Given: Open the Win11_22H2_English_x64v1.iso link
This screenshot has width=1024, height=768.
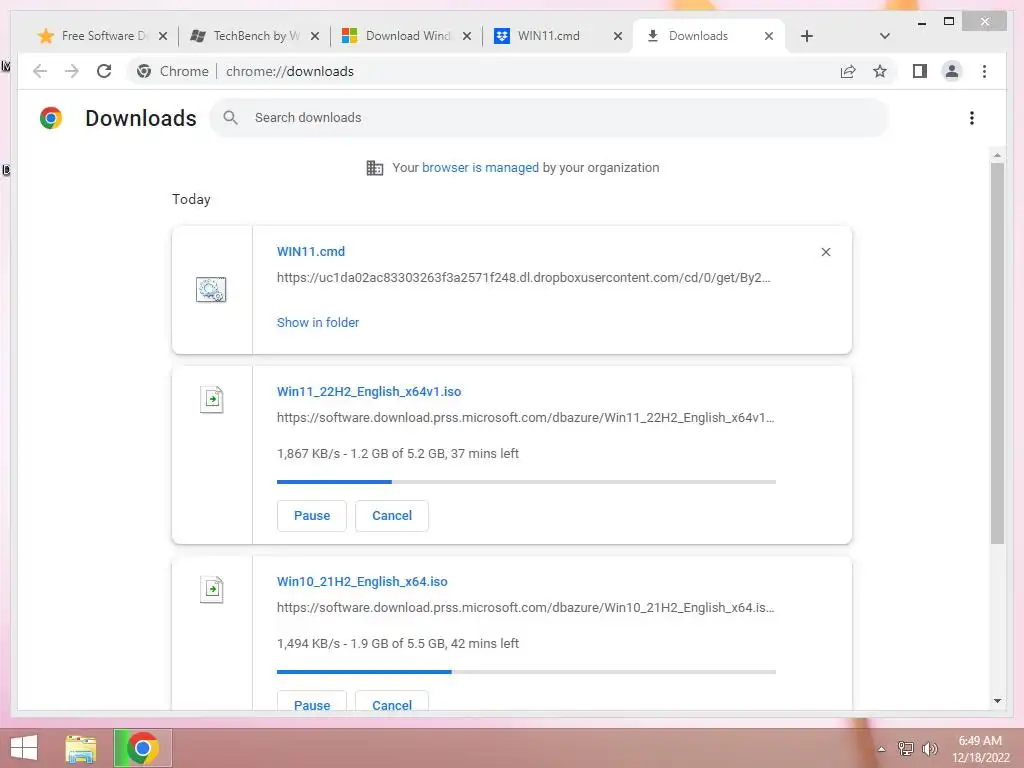Looking at the screenshot, I should coord(369,392).
